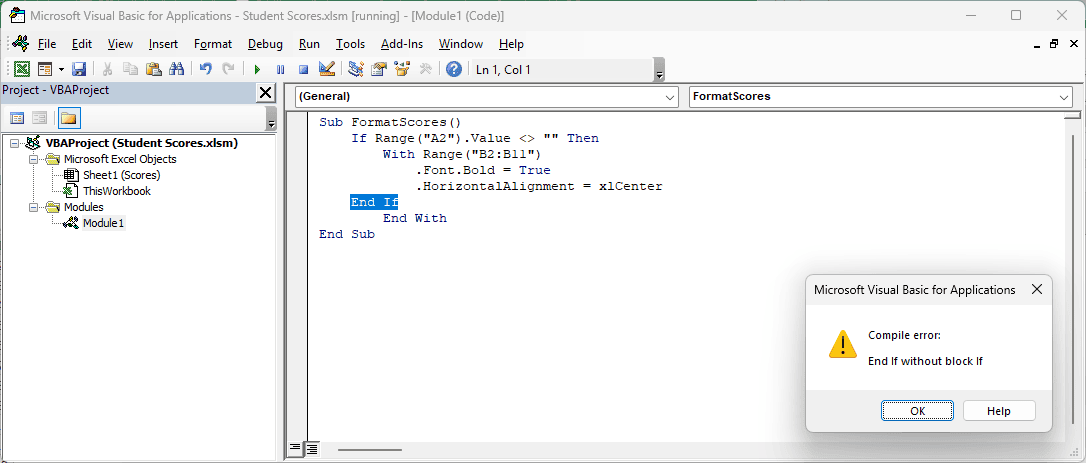Toggle Design Mode icon
The image size is (1086, 463).
coord(327,69)
